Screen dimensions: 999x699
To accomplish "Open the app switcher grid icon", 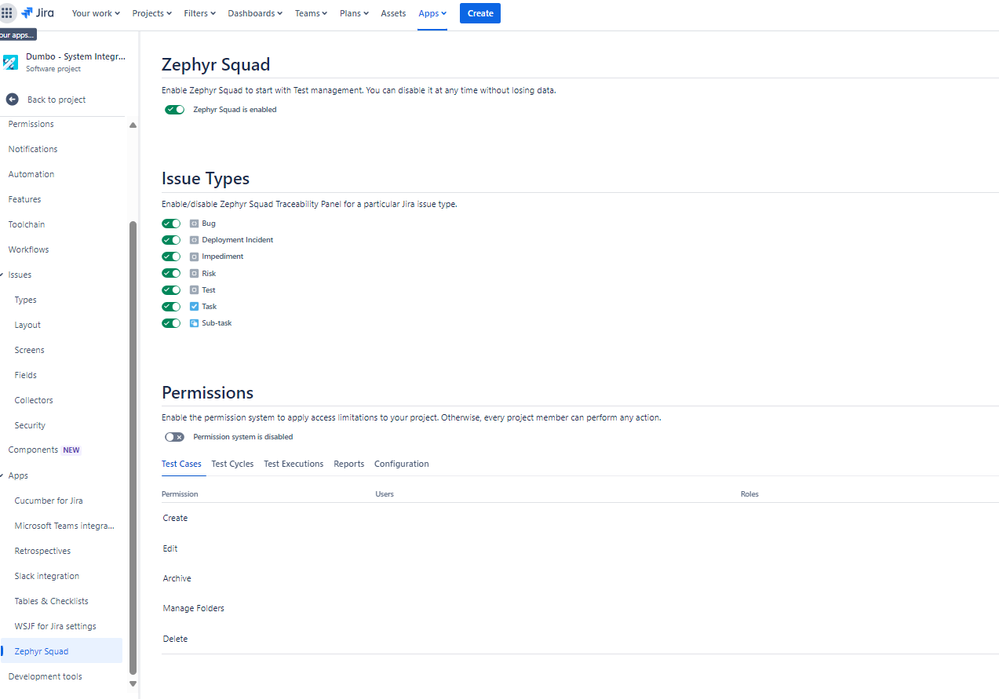I will (7, 13).
